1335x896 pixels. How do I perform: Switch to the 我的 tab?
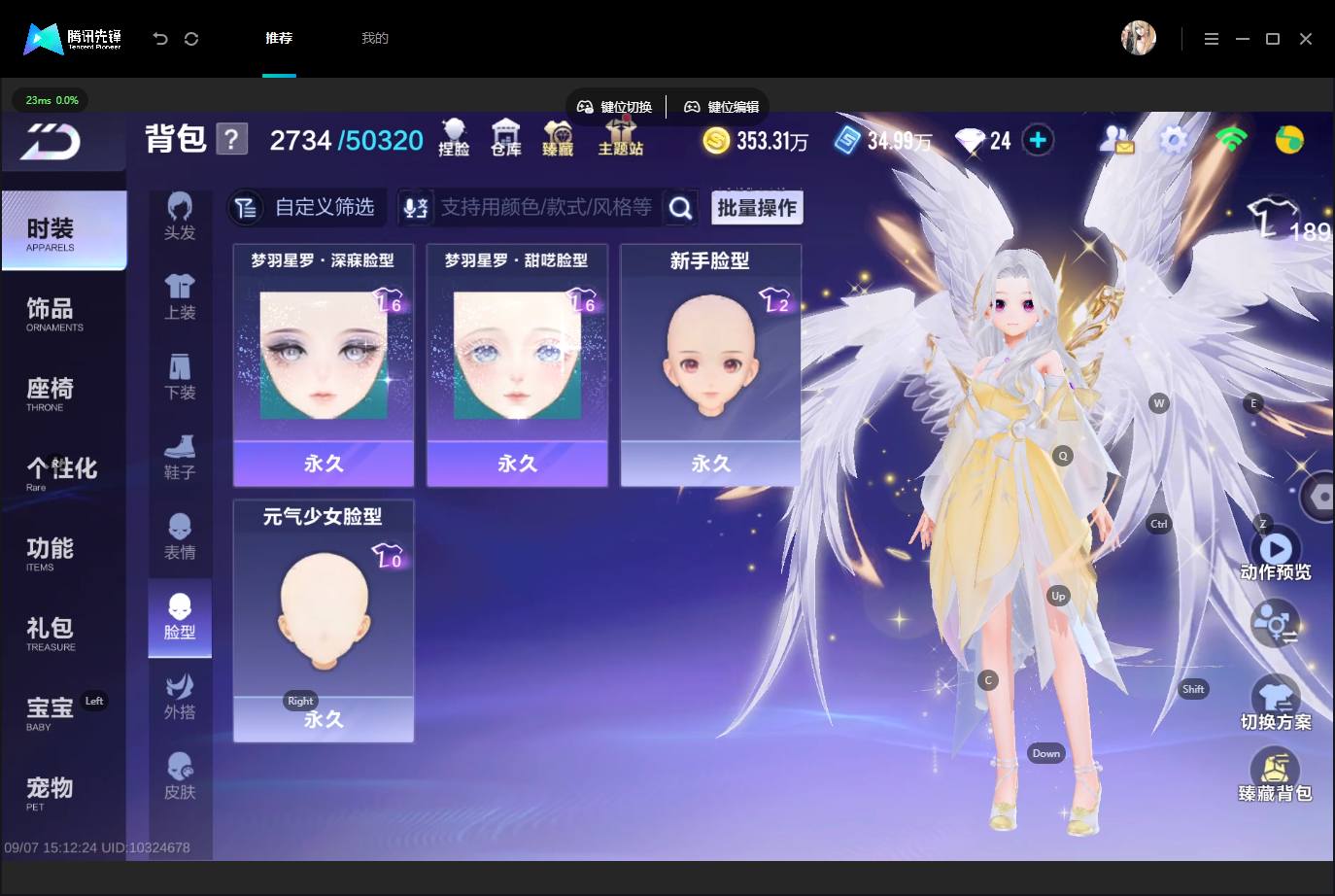point(375,38)
